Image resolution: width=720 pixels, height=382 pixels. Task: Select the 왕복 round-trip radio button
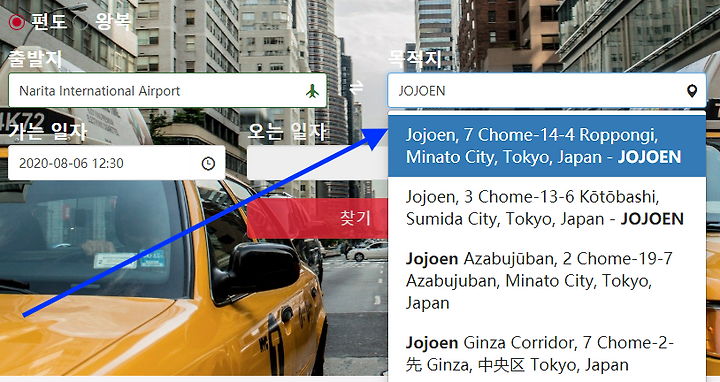coord(81,22)
